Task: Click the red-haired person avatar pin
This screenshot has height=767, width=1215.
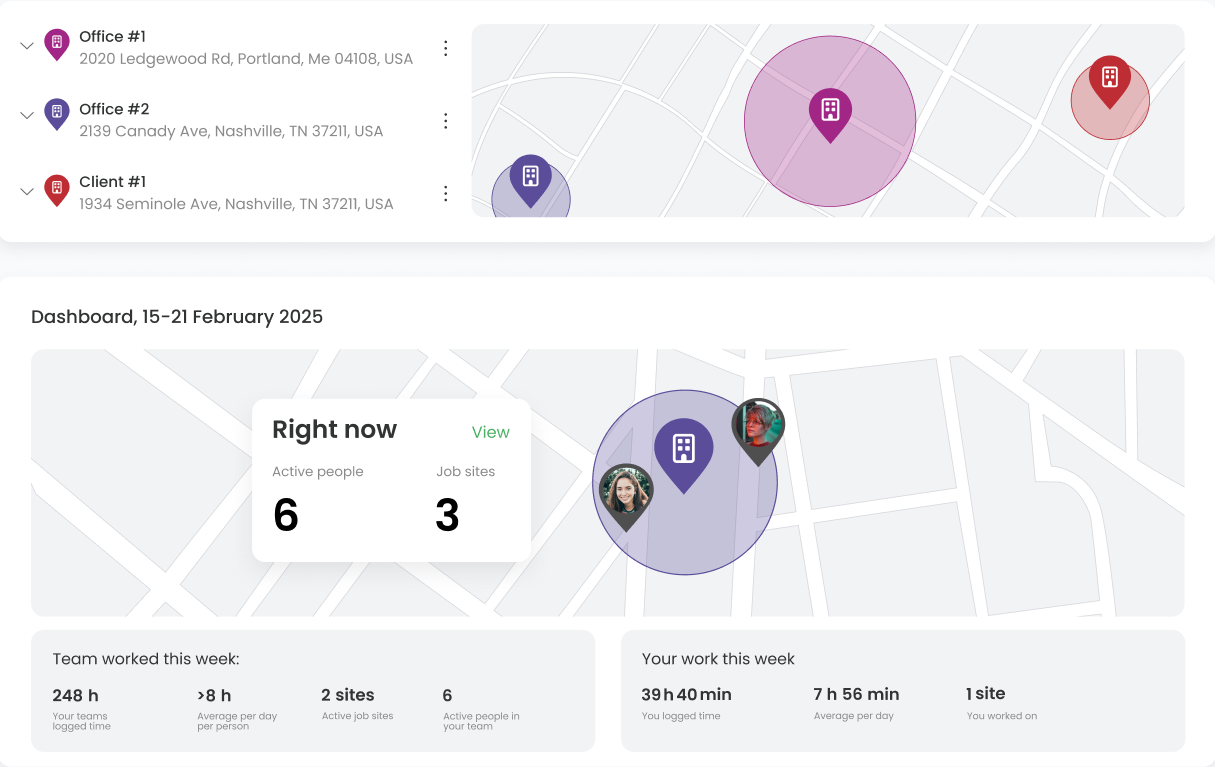Action: [x=758, y=430]
